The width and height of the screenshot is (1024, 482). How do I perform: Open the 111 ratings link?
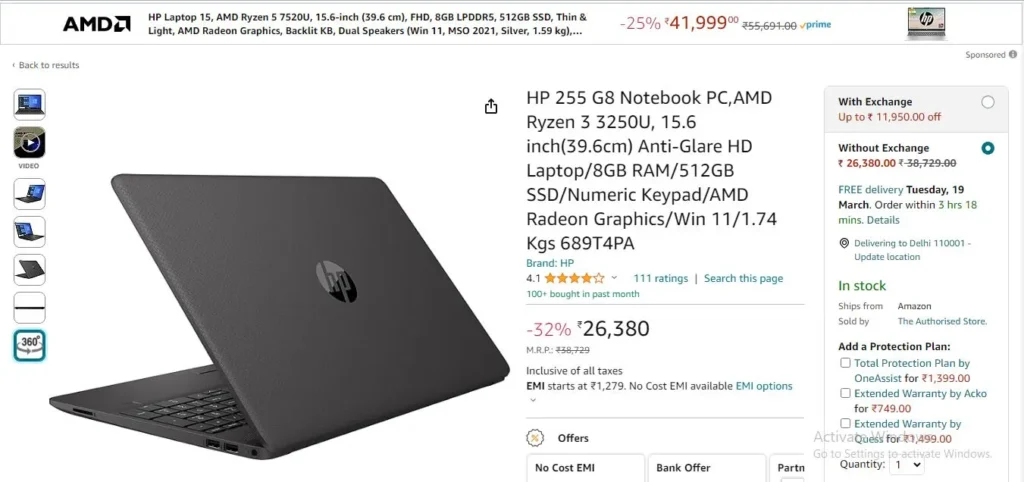[661, 278]
